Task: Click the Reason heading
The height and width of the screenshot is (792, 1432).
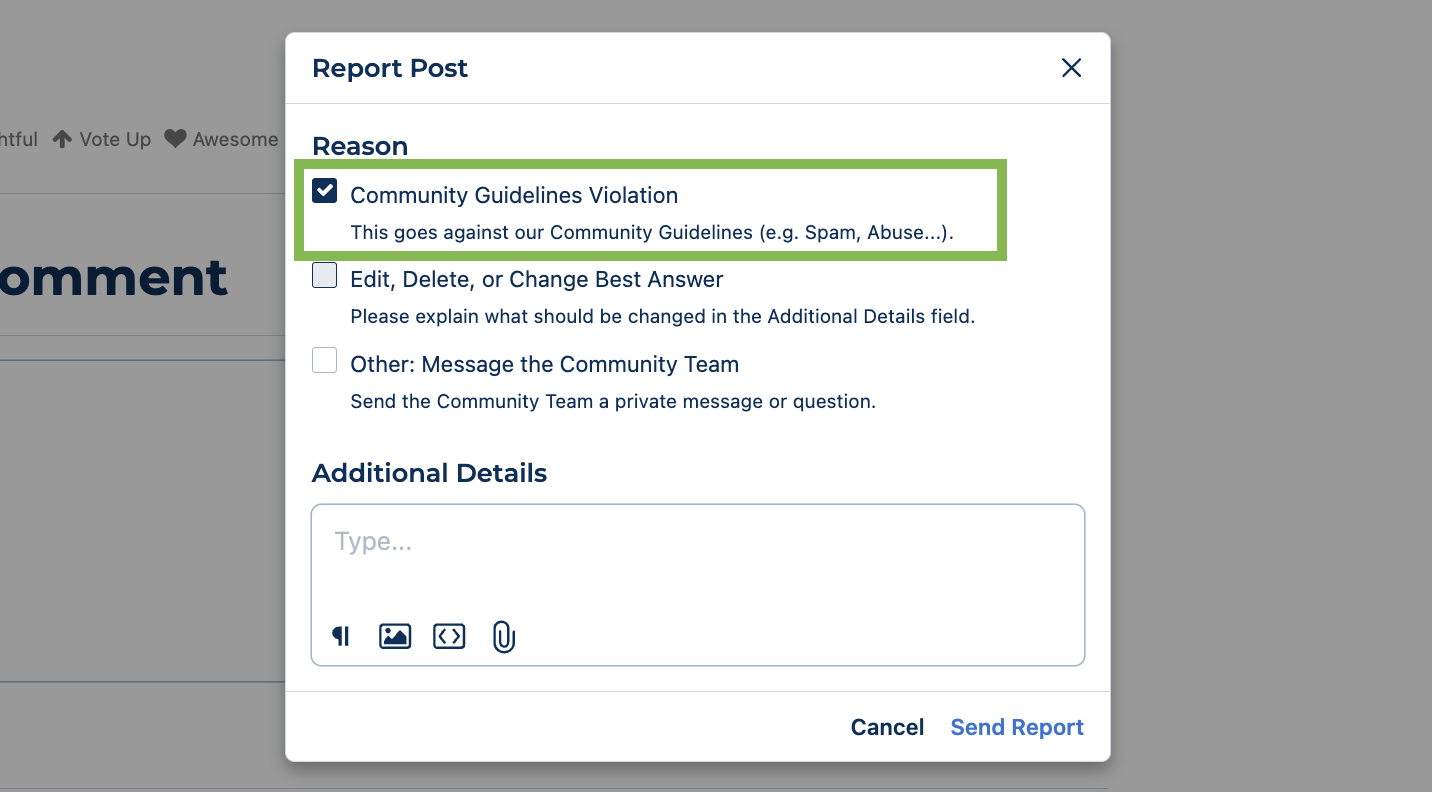Action: [x=360, y=146]
